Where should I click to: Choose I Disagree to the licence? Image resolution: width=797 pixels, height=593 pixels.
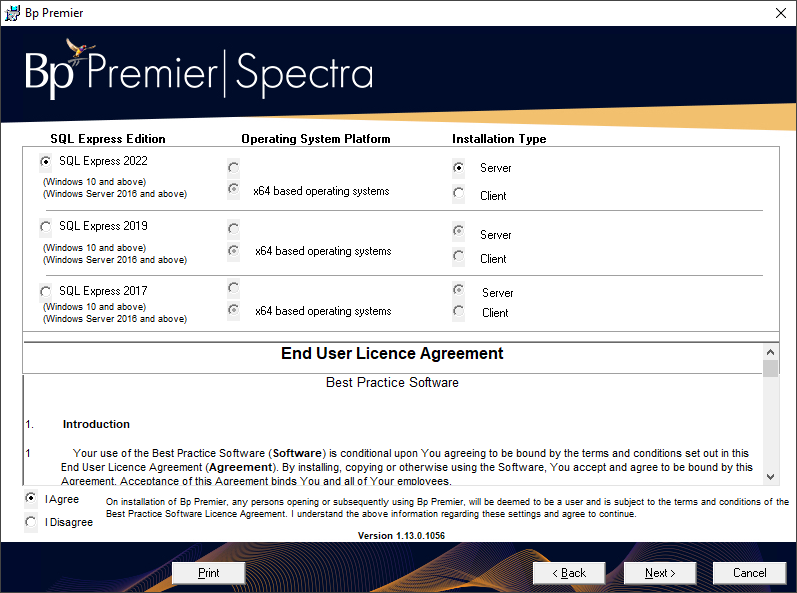coord(31,522)
